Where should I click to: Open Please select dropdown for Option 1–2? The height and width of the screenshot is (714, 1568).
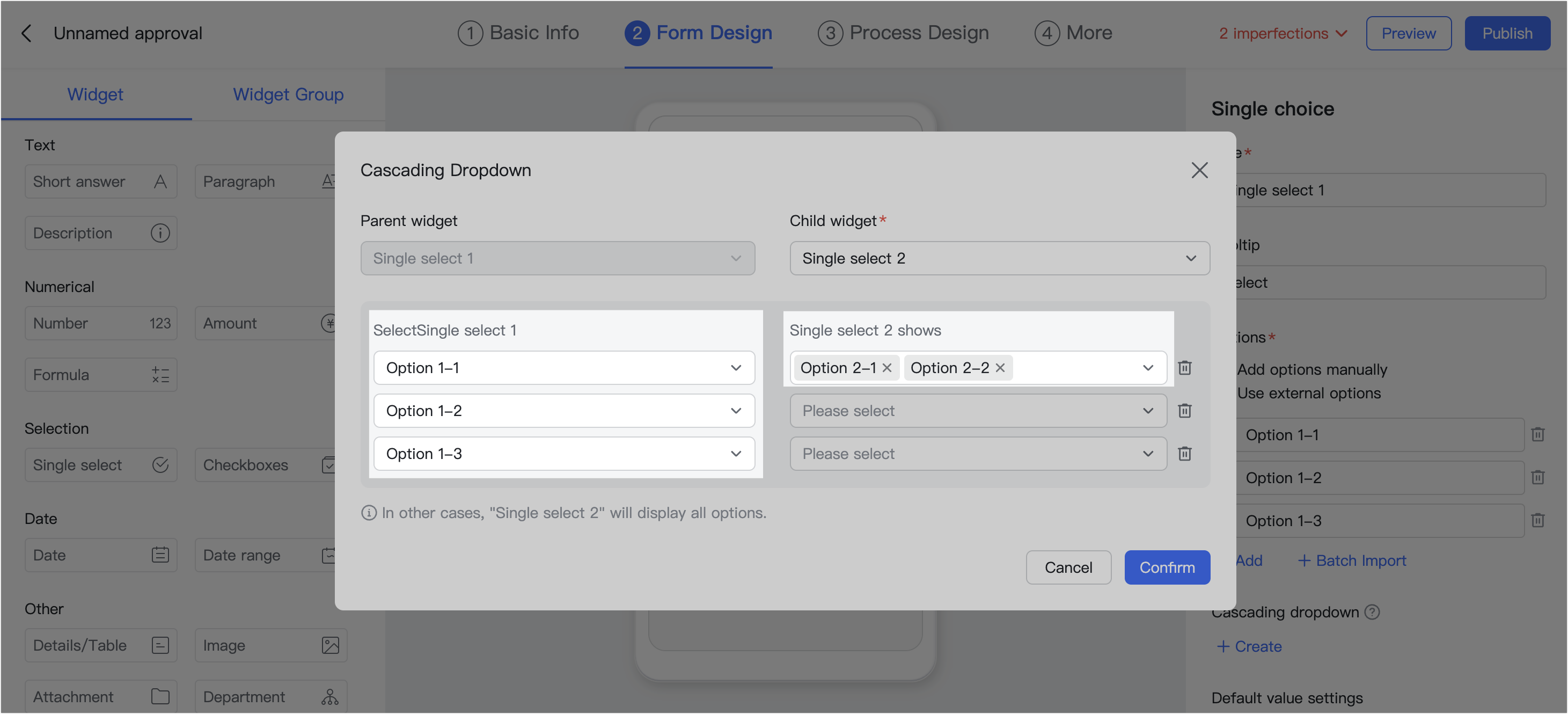click(978, 411)
